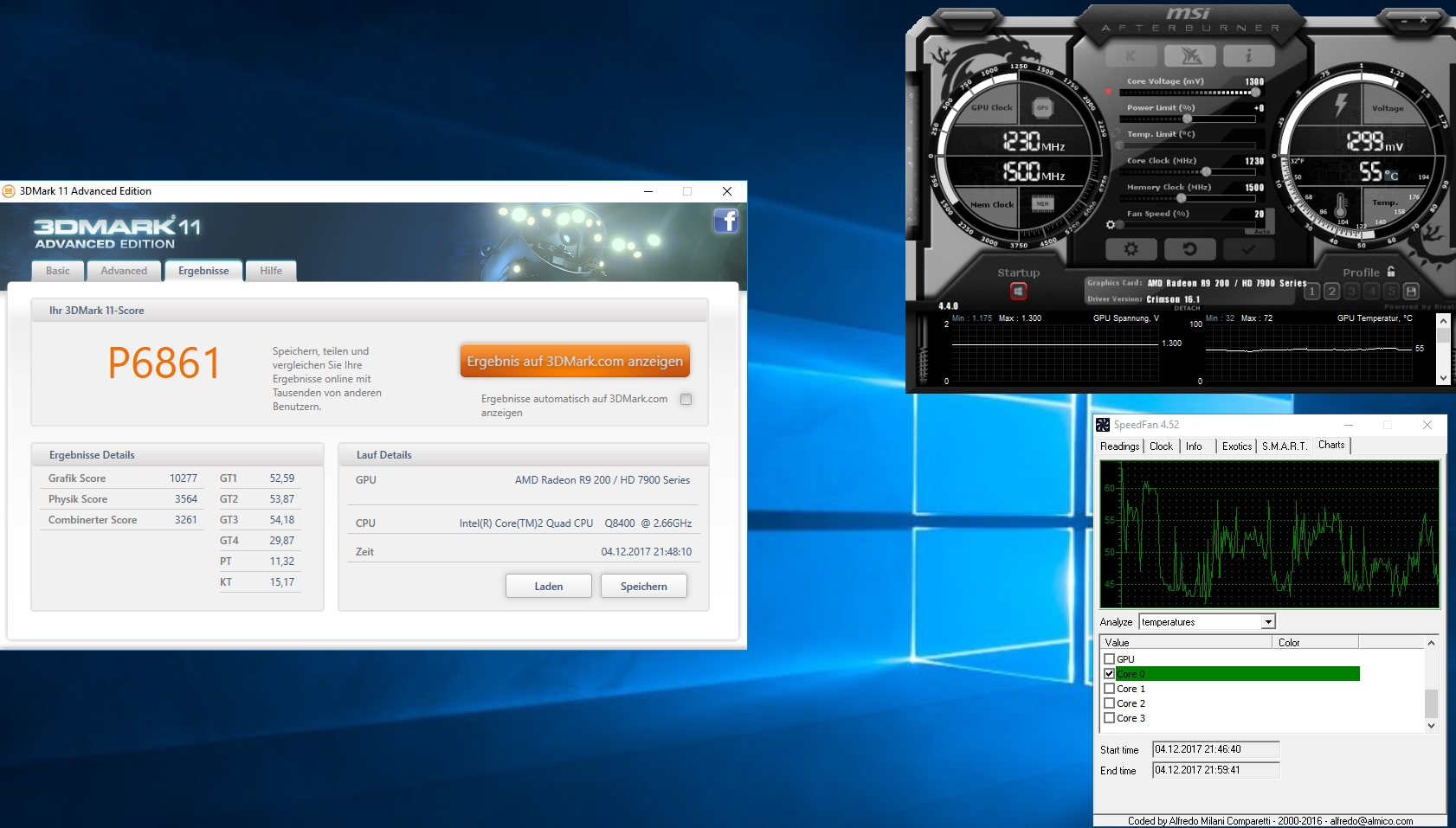Screen dimensions: 1456x828
Task: Click the link icon beside Temp. Limit
Action: point(1117,133)
